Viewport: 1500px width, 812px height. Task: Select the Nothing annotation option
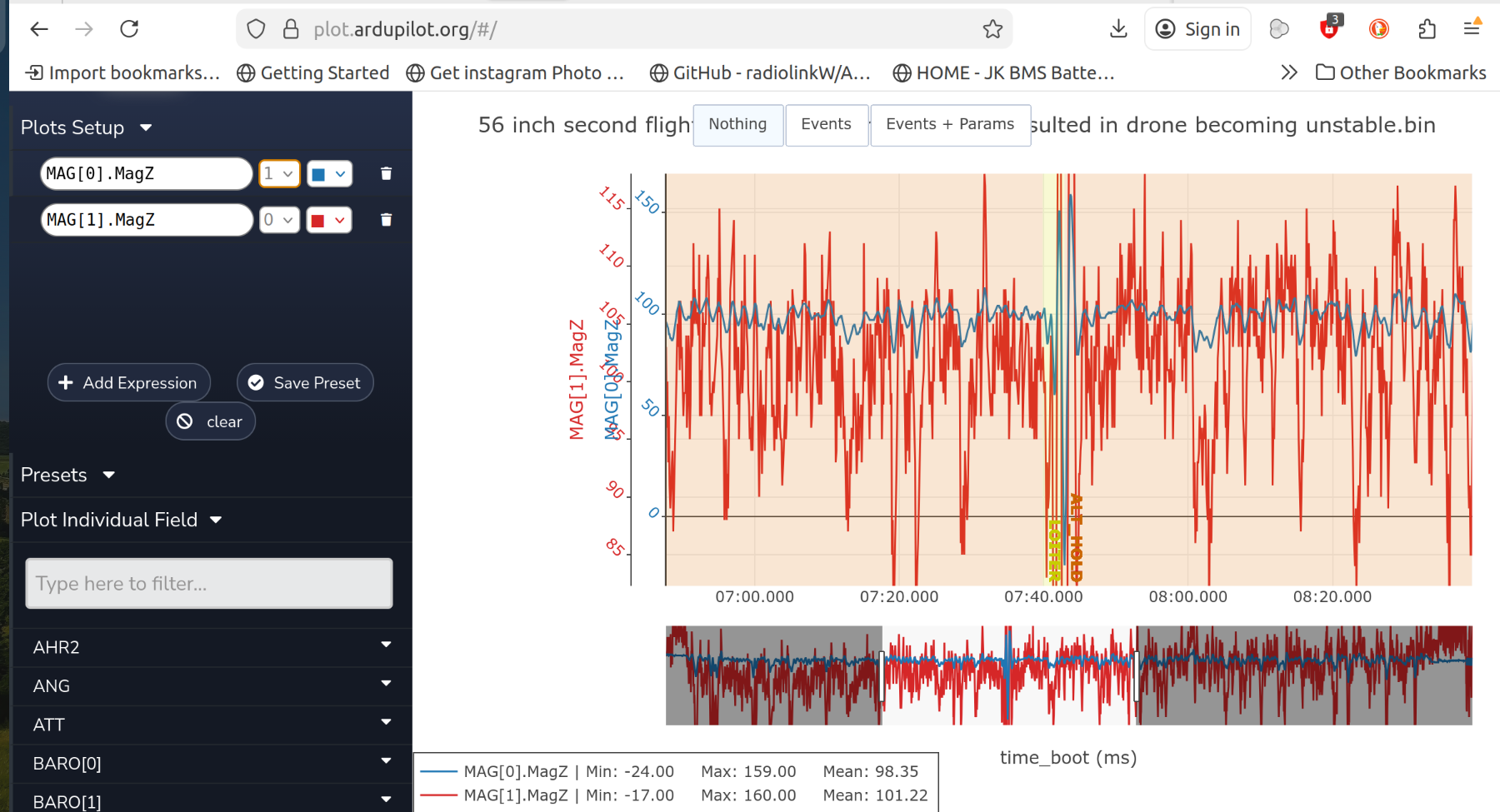[x=737, y=124]
